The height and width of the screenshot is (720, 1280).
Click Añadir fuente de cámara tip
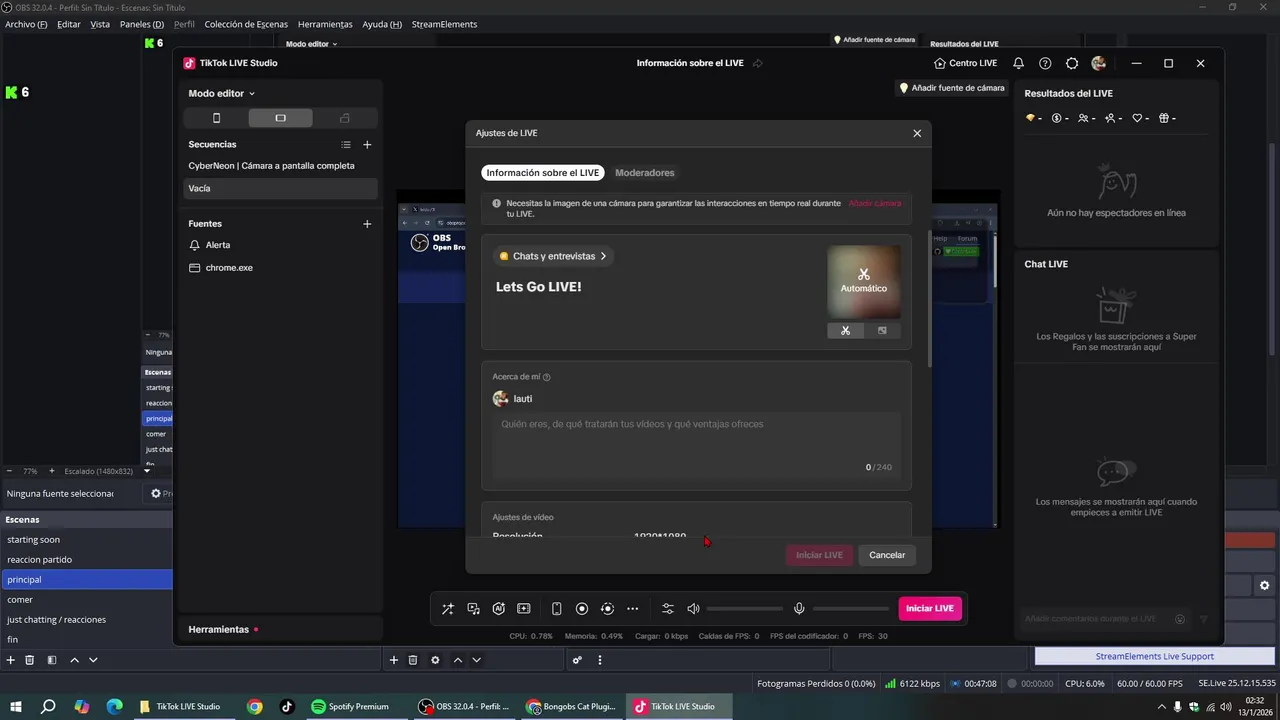(x=952, y=88)
